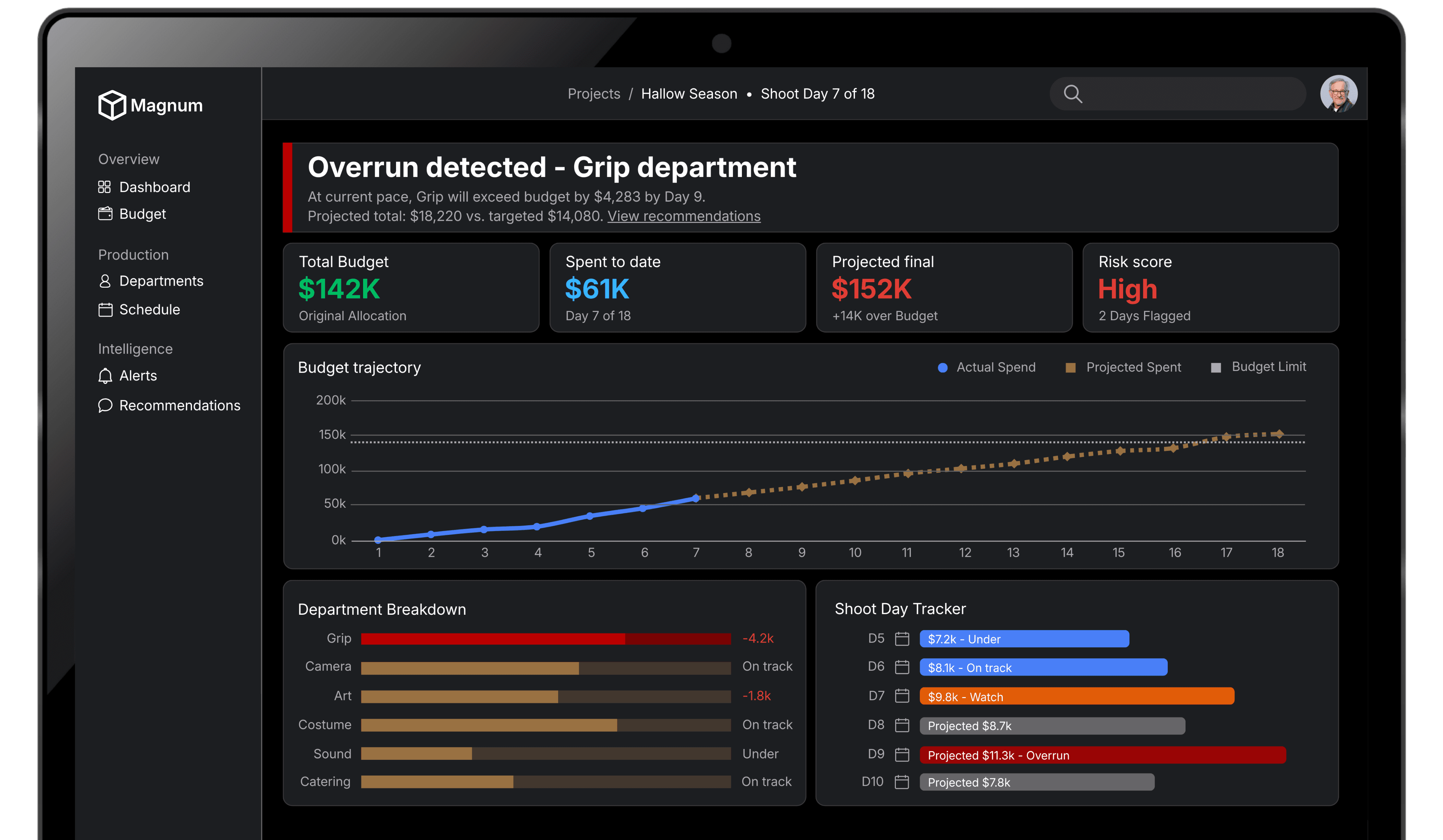This screenshot has height=840, width=1443.
Task: Open the user profile avatar
Action: [x=1338, y=94]
